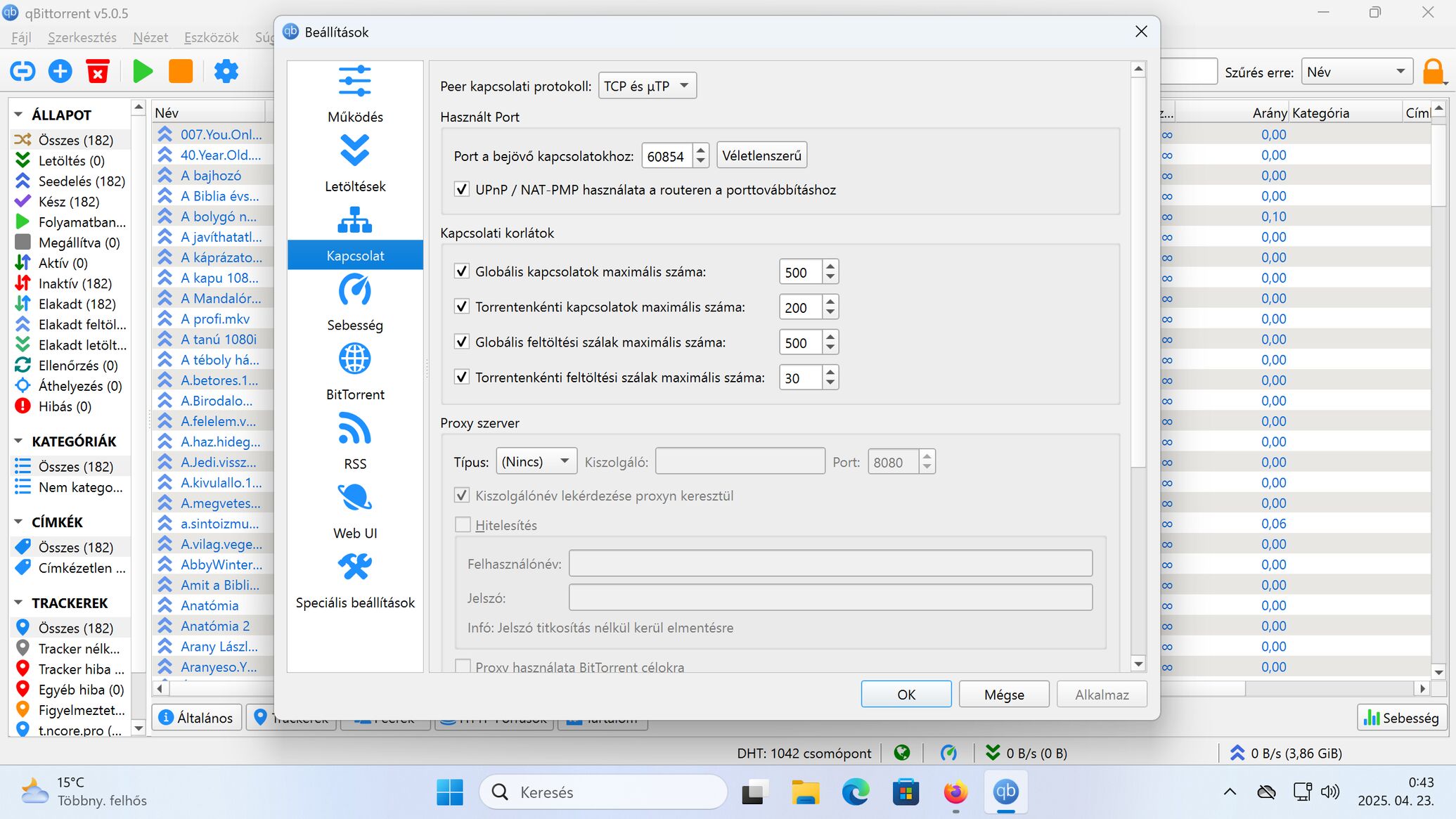Toggle Globális feltöltési szálak maximális száma checkbox
Image resolution: width=1456 pixels, height=819 pixels.
(x=462, y=342)
